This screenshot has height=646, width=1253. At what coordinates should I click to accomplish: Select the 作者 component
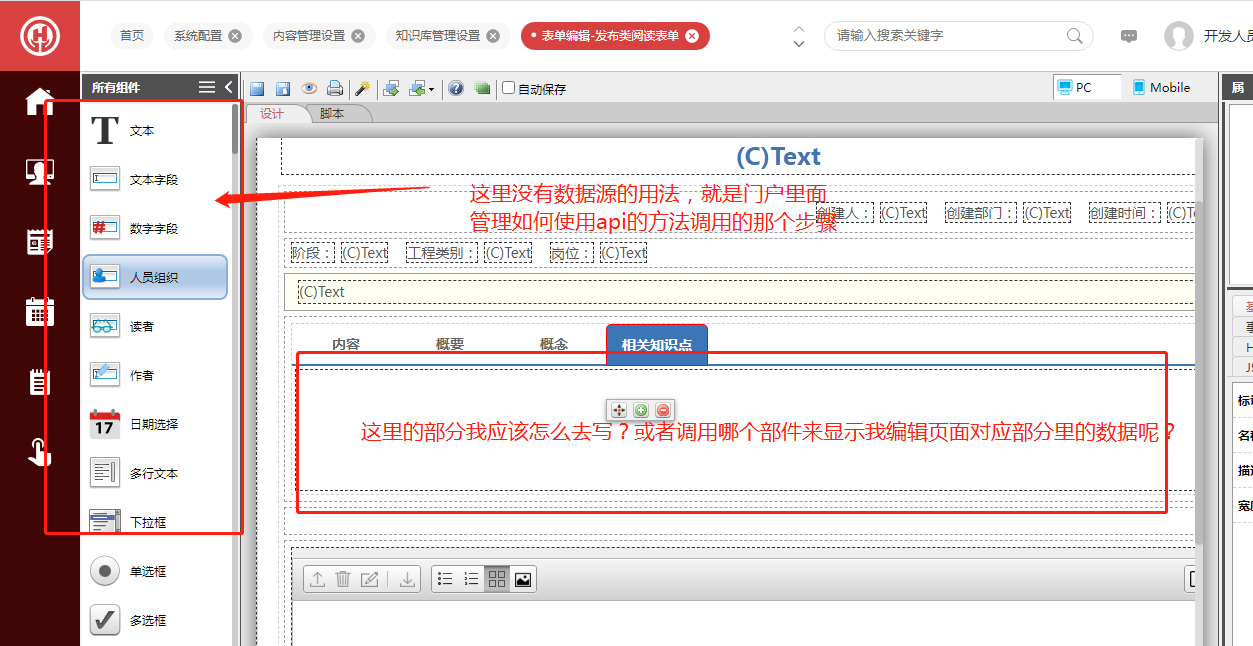pyautogui.click(x=155, y=375)
